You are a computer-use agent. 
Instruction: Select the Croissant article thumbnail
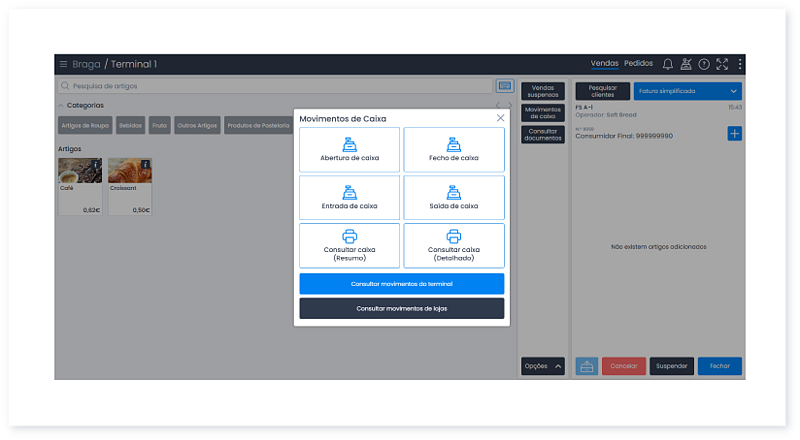129,184
